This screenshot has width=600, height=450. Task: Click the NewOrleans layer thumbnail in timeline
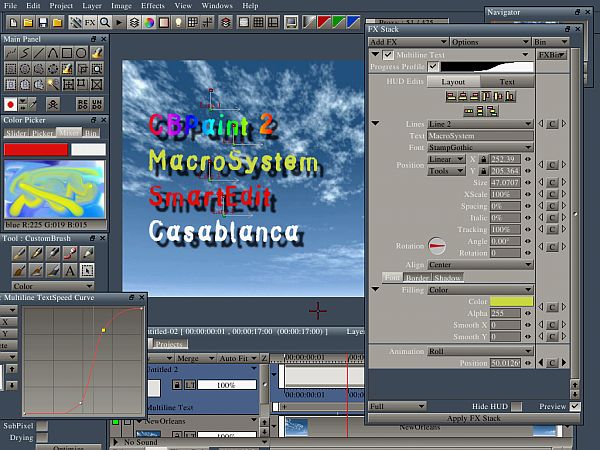point(296,427)
